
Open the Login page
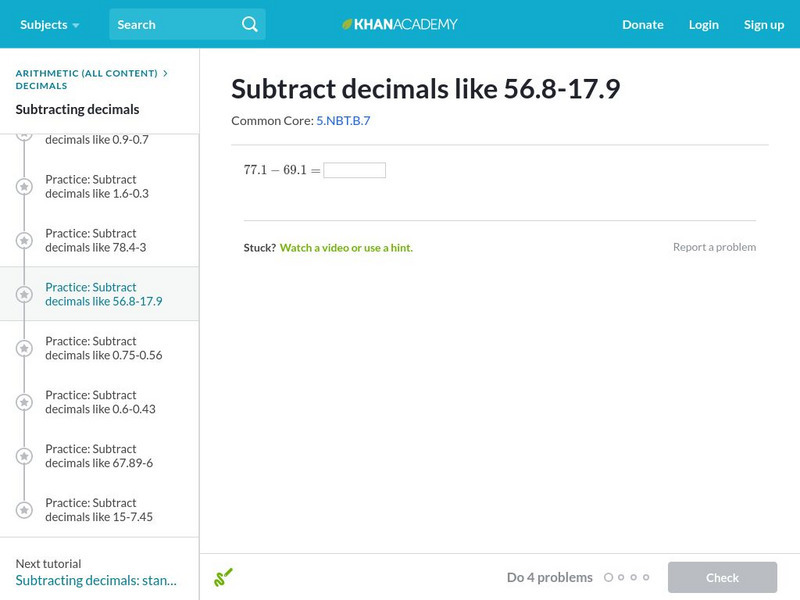(704, 24)
